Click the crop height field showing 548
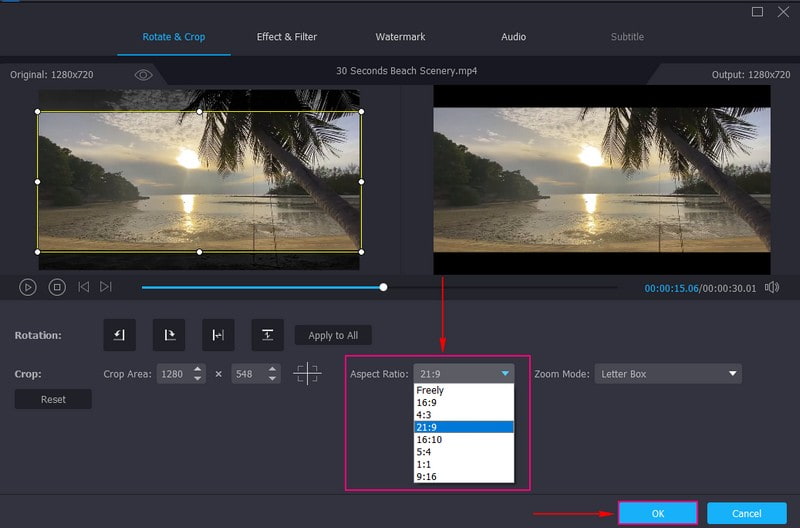 (244, 374)
